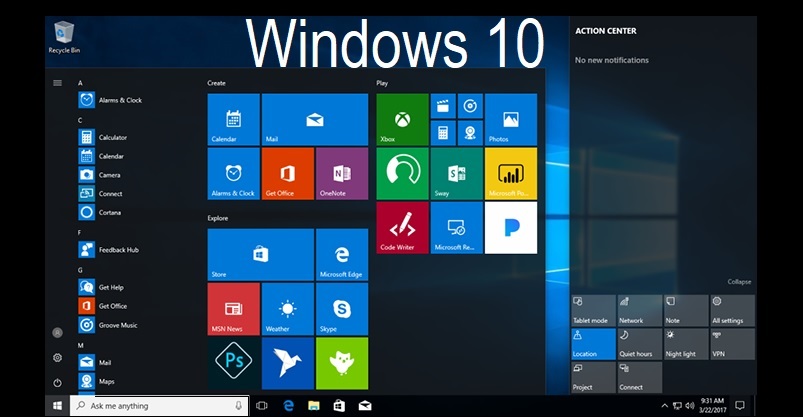The width and height of the screenshot is (803, 417).
Task: Open the Alarms & Clock tile in Create
Action: point(234,174)
